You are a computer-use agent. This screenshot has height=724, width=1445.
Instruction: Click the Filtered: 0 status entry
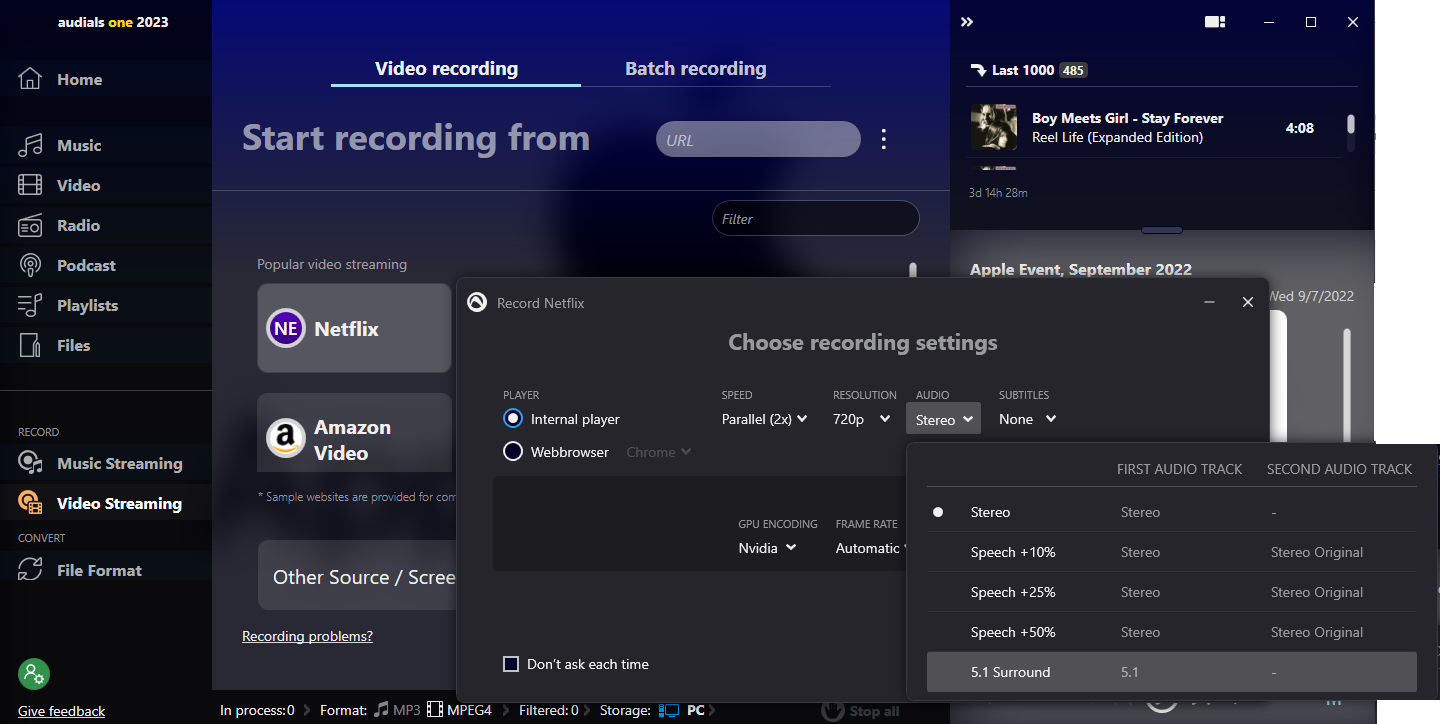click(x=548, y=711)
